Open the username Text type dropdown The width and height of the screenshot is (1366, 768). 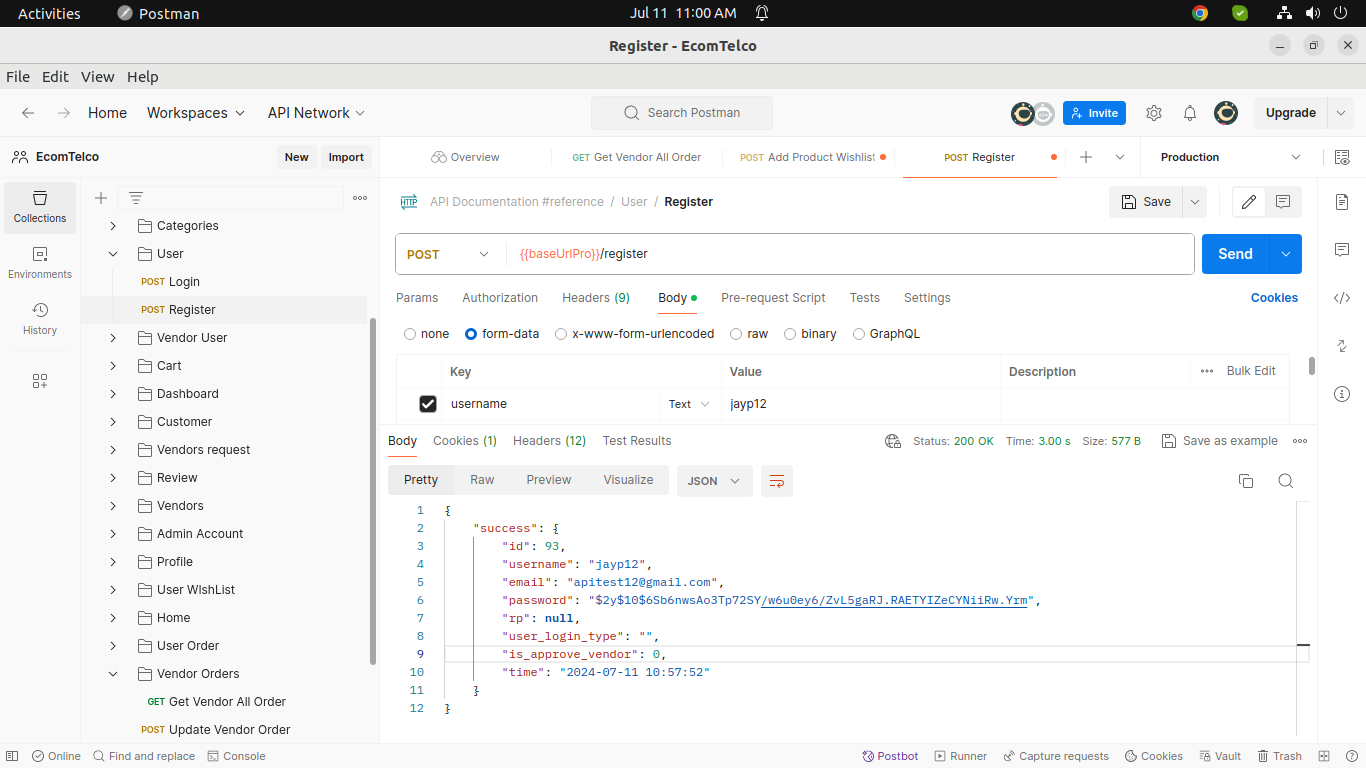[x=689, y=404]
